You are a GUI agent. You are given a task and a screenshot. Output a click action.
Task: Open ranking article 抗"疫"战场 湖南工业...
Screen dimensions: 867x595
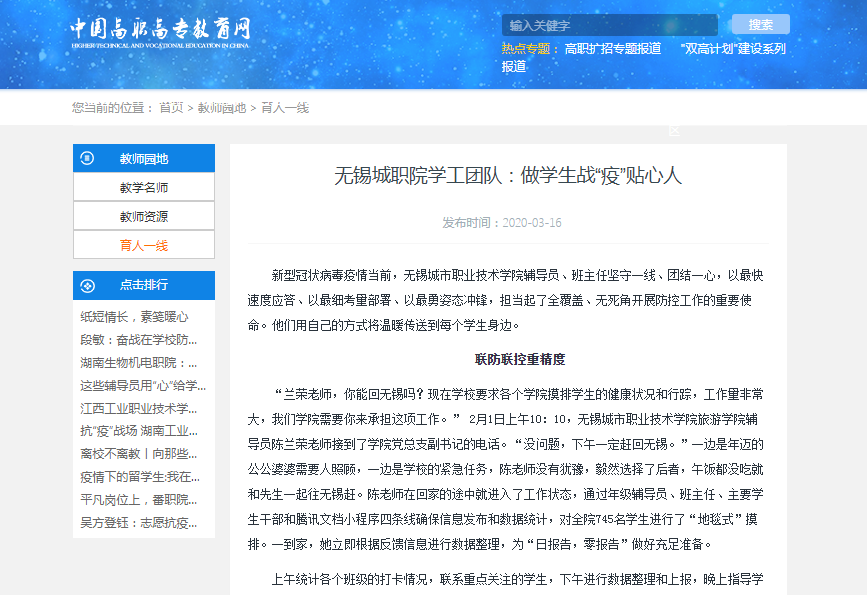(139, 431)
